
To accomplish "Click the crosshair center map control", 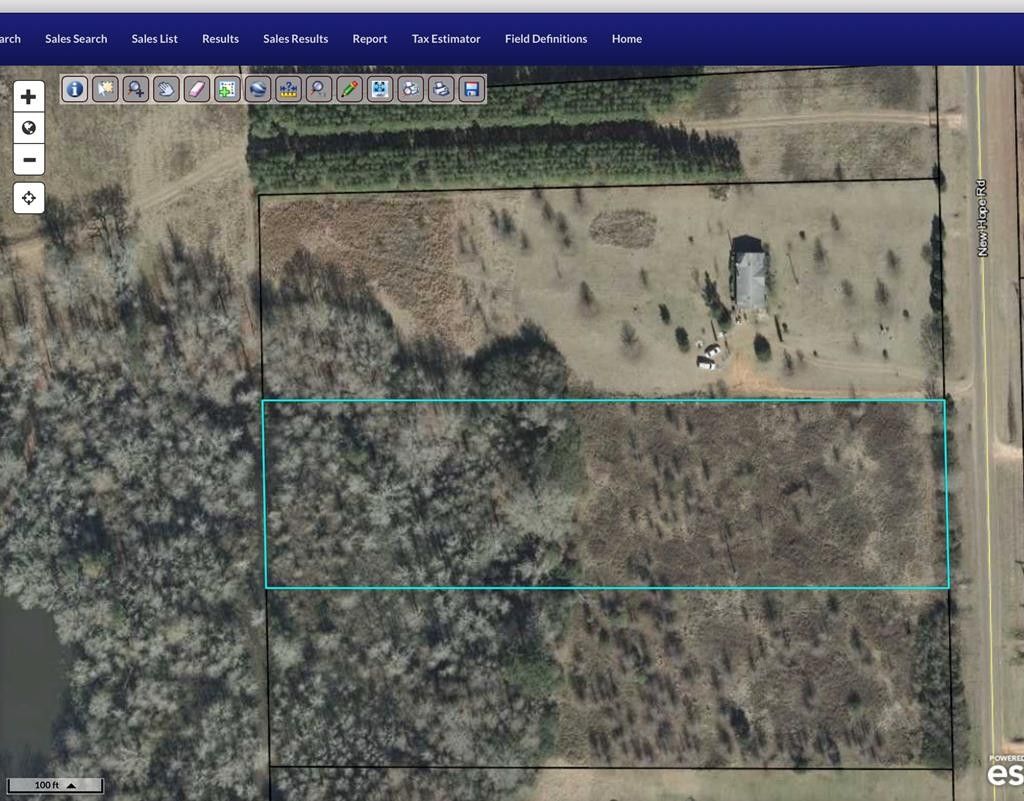I will tap(28, 198).
